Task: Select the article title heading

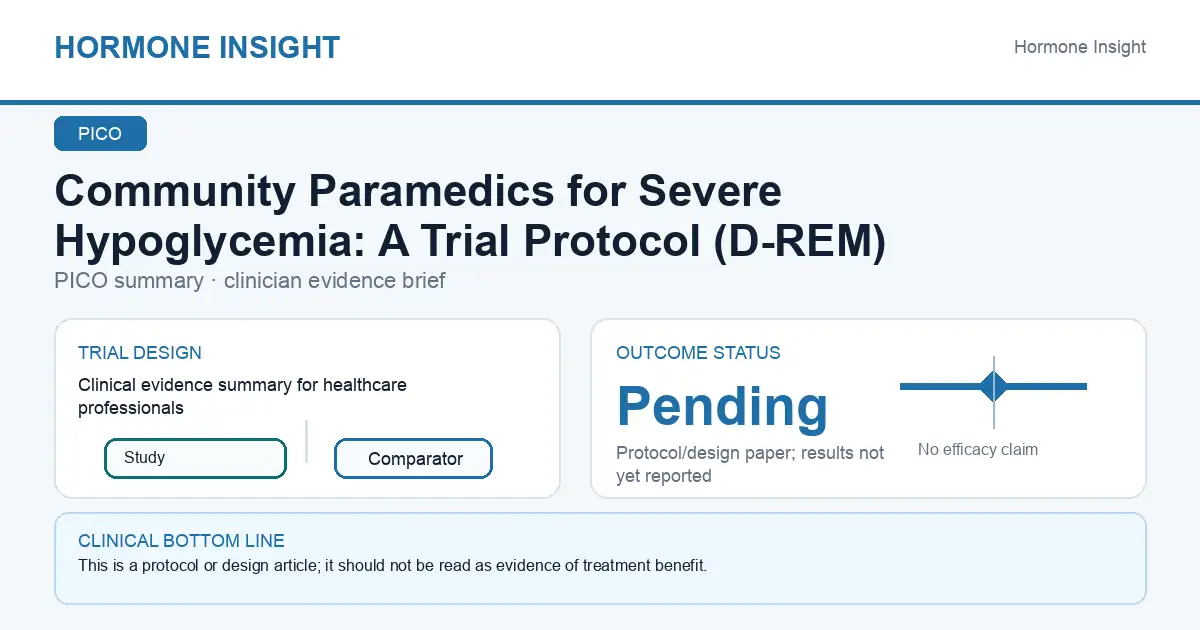Action: (x=470, y=217)
